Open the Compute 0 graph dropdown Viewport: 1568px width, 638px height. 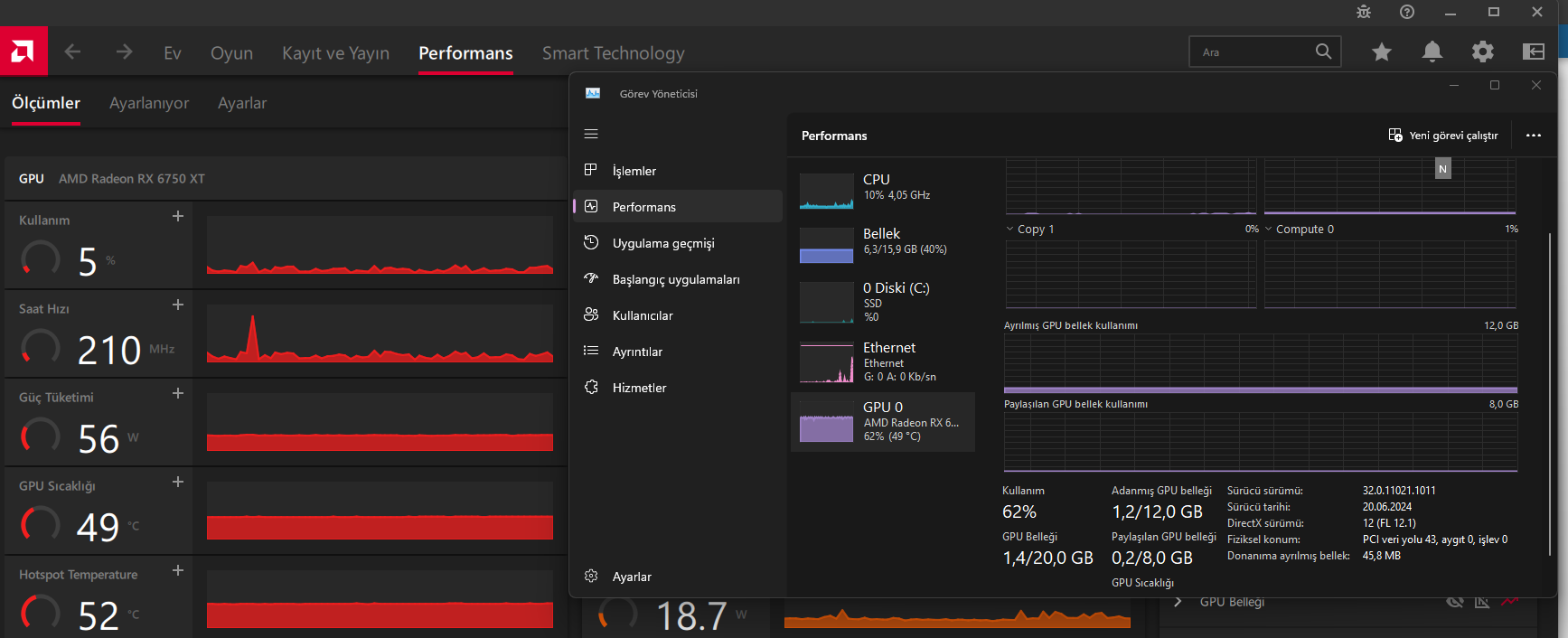point(1269,230)
